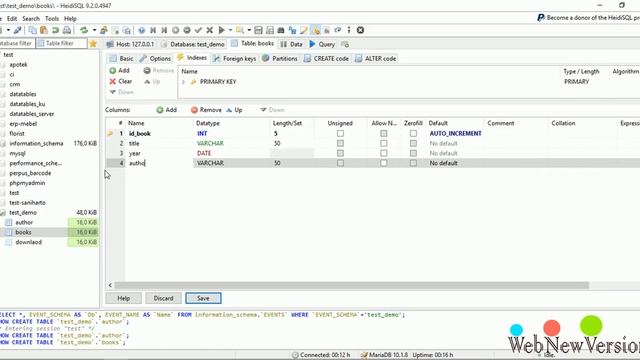Screen dimensions: 640x360
Task: Toggle Allow NULL checkbox for year row
Action: [384, 153]
